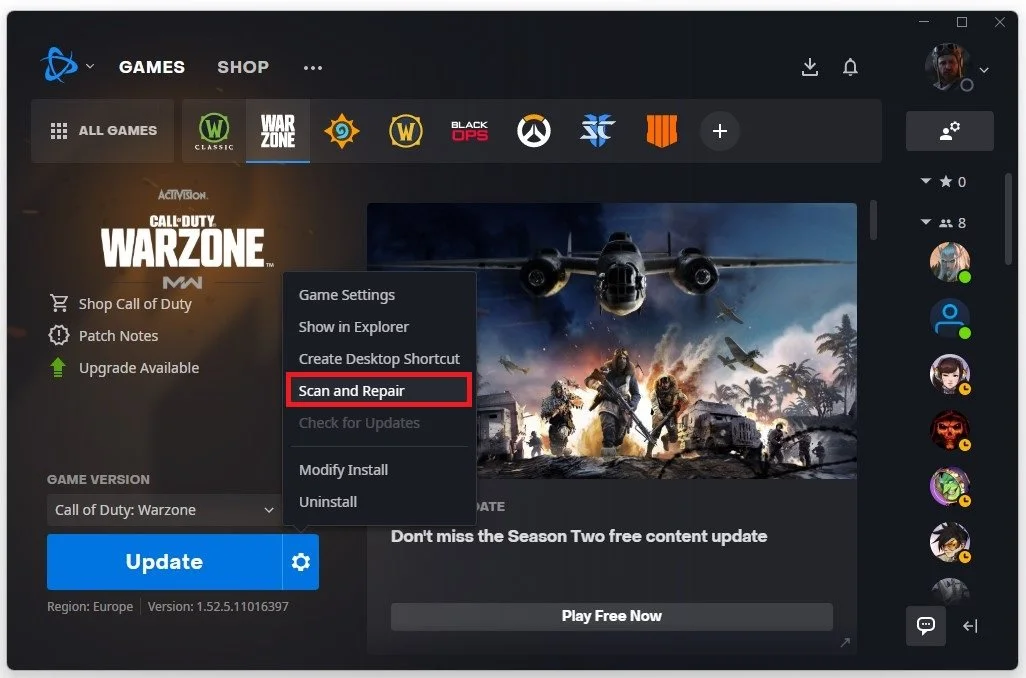Select the StarCraft game icon
1026x678 pixels.
point(597,131)
